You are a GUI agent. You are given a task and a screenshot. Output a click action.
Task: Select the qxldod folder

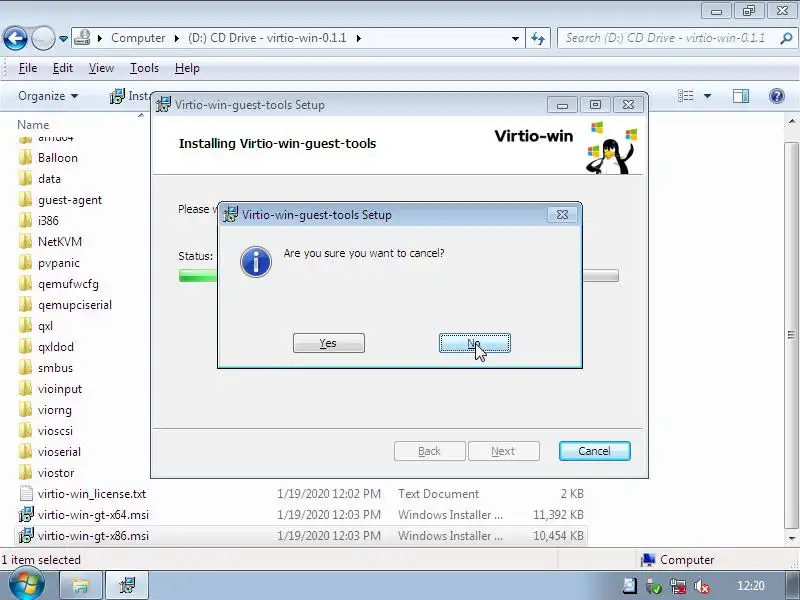pyautogui.click(x=56, y=347)
